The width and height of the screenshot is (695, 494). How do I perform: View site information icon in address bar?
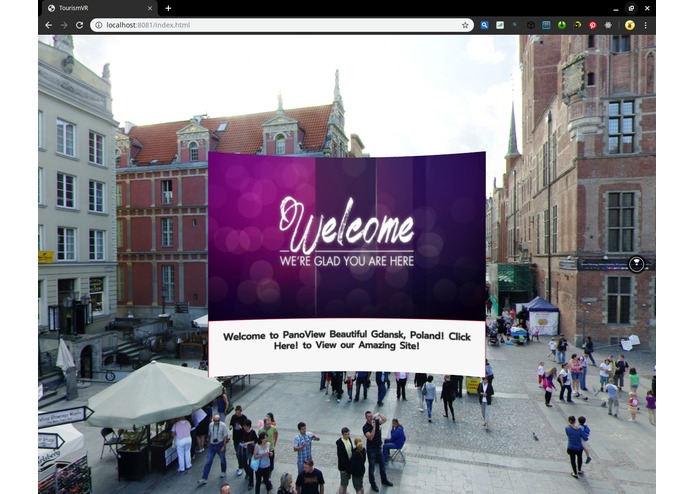point(98,25)
